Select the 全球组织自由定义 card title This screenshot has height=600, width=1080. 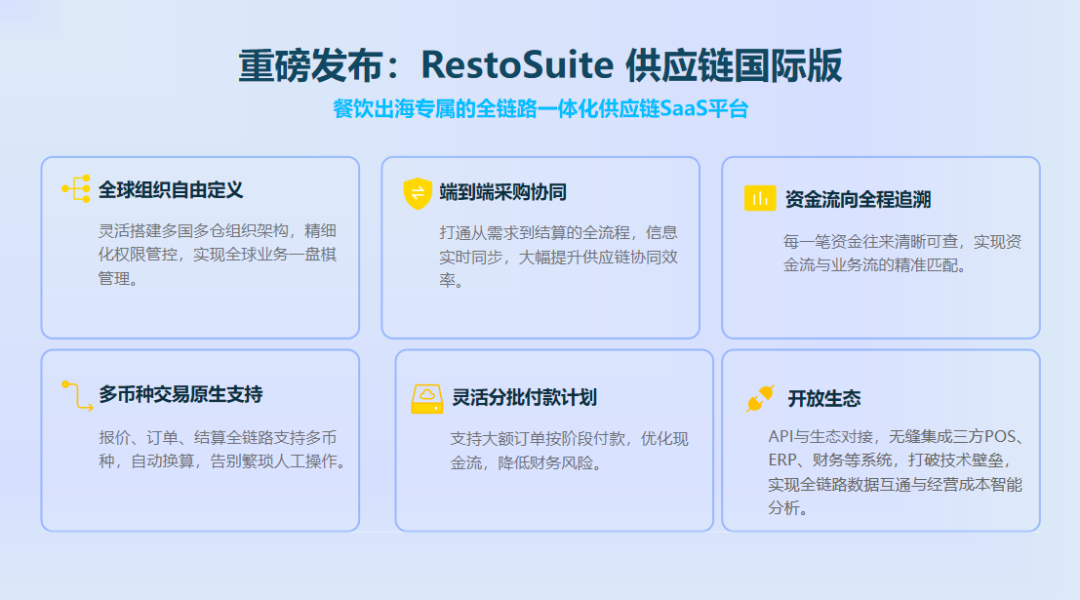(x=170, y=190)
